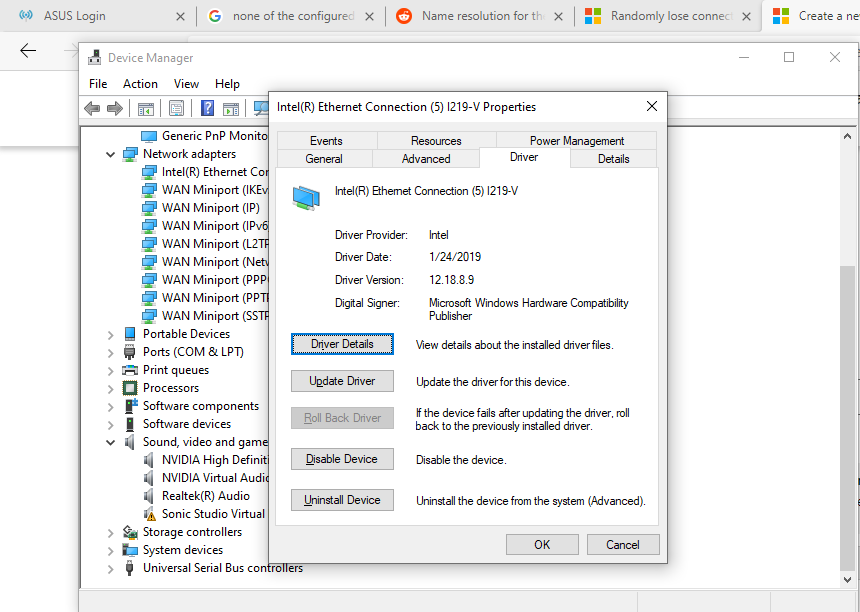860x612 pixels.
Task: Click Device Manager scrollbar up arrow
Action: point(847,136)
